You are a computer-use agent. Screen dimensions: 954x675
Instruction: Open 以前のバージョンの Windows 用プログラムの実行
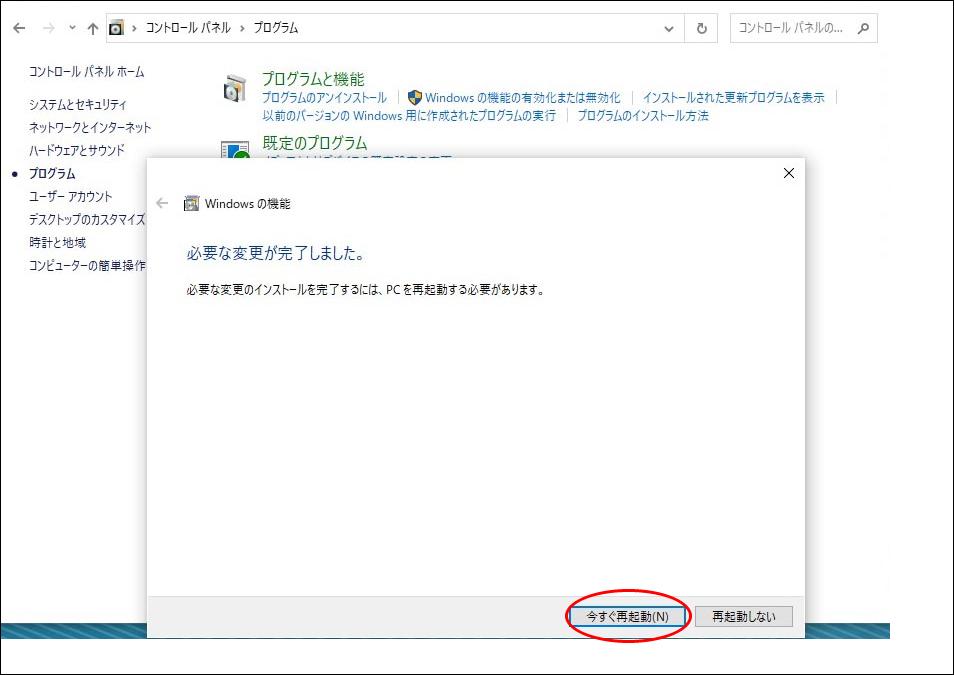408,116
